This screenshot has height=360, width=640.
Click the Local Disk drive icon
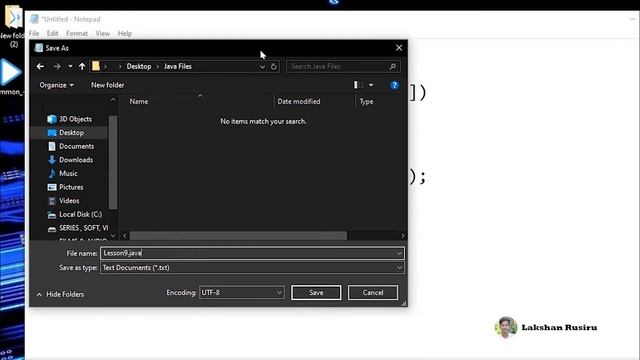(52, 215)
